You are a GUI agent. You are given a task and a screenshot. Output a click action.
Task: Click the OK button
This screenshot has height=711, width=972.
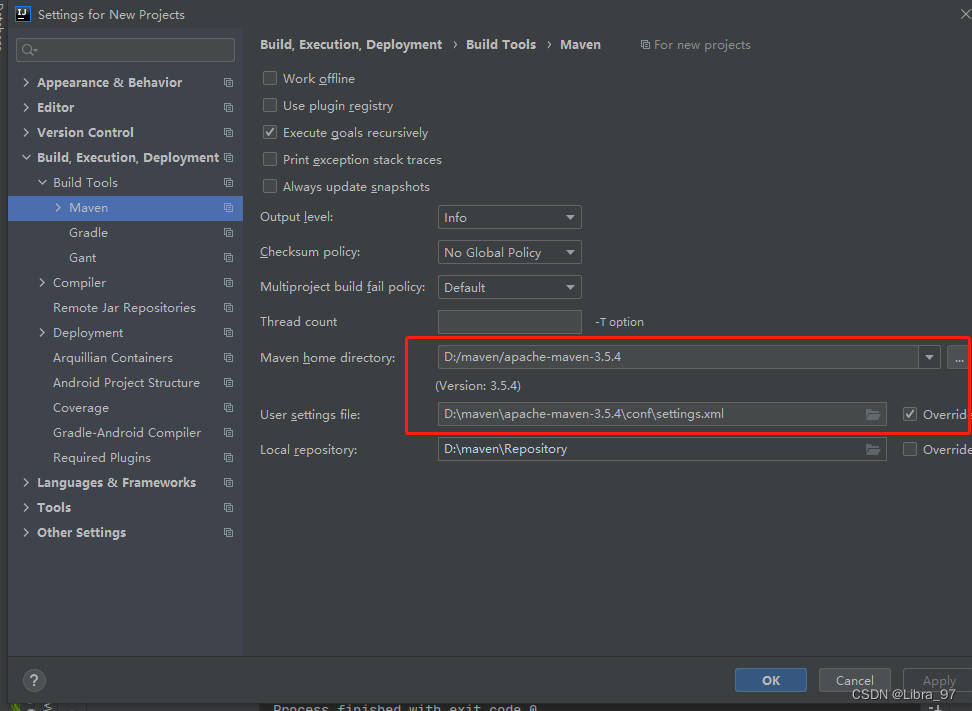click(x=771, y=680)
